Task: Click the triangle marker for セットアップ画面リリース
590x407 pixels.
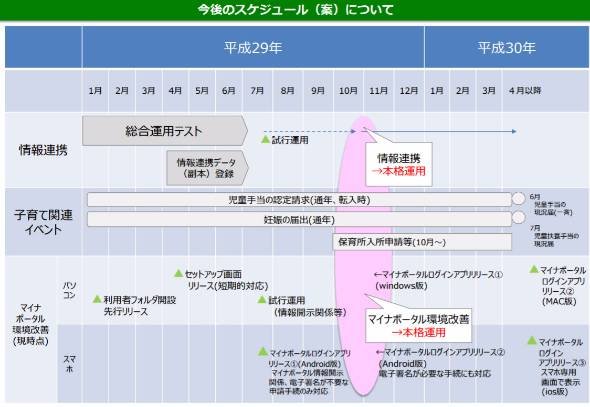Action: [179, 273]
